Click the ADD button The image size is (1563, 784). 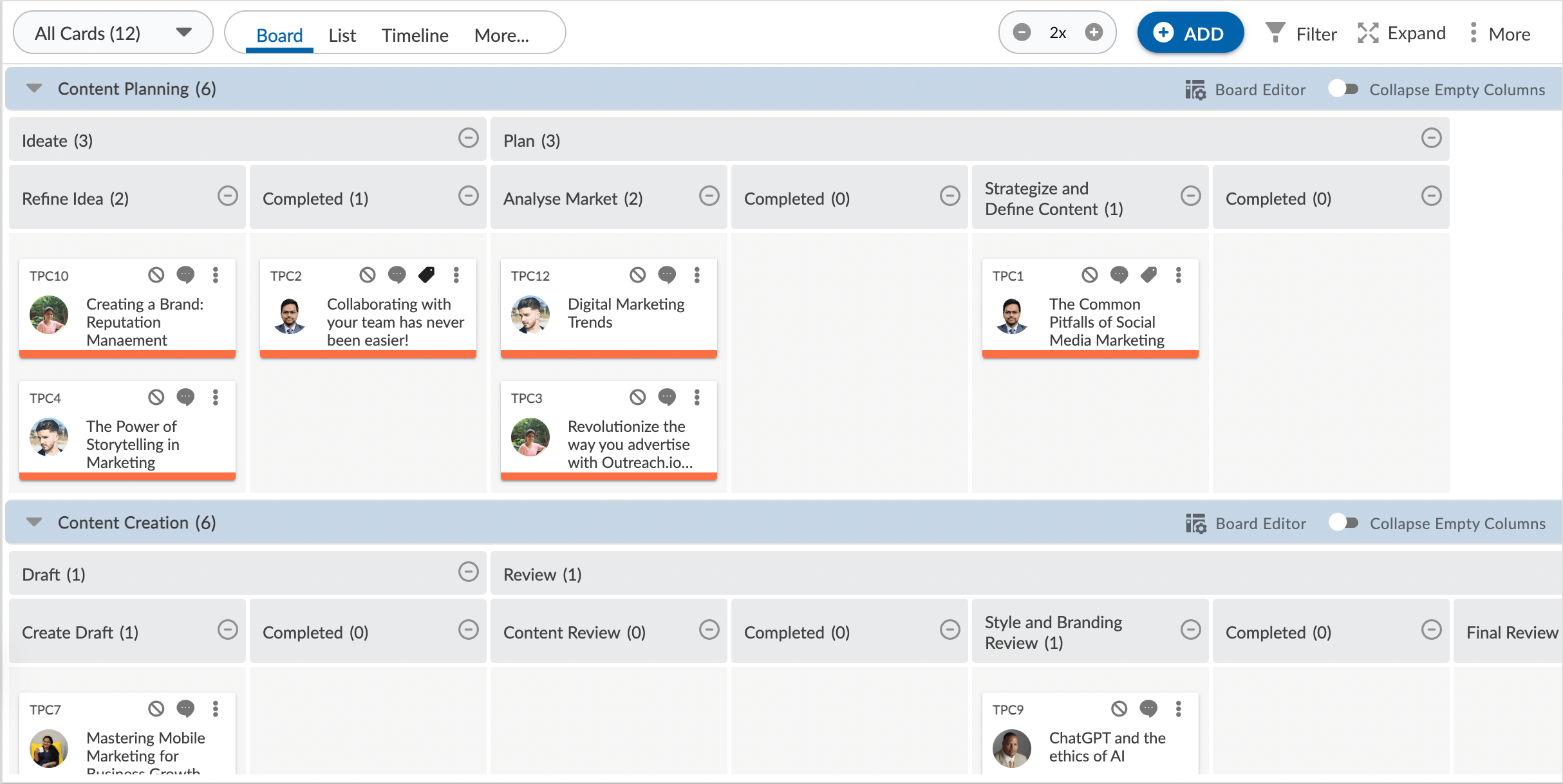click(x=1190, y=32)
